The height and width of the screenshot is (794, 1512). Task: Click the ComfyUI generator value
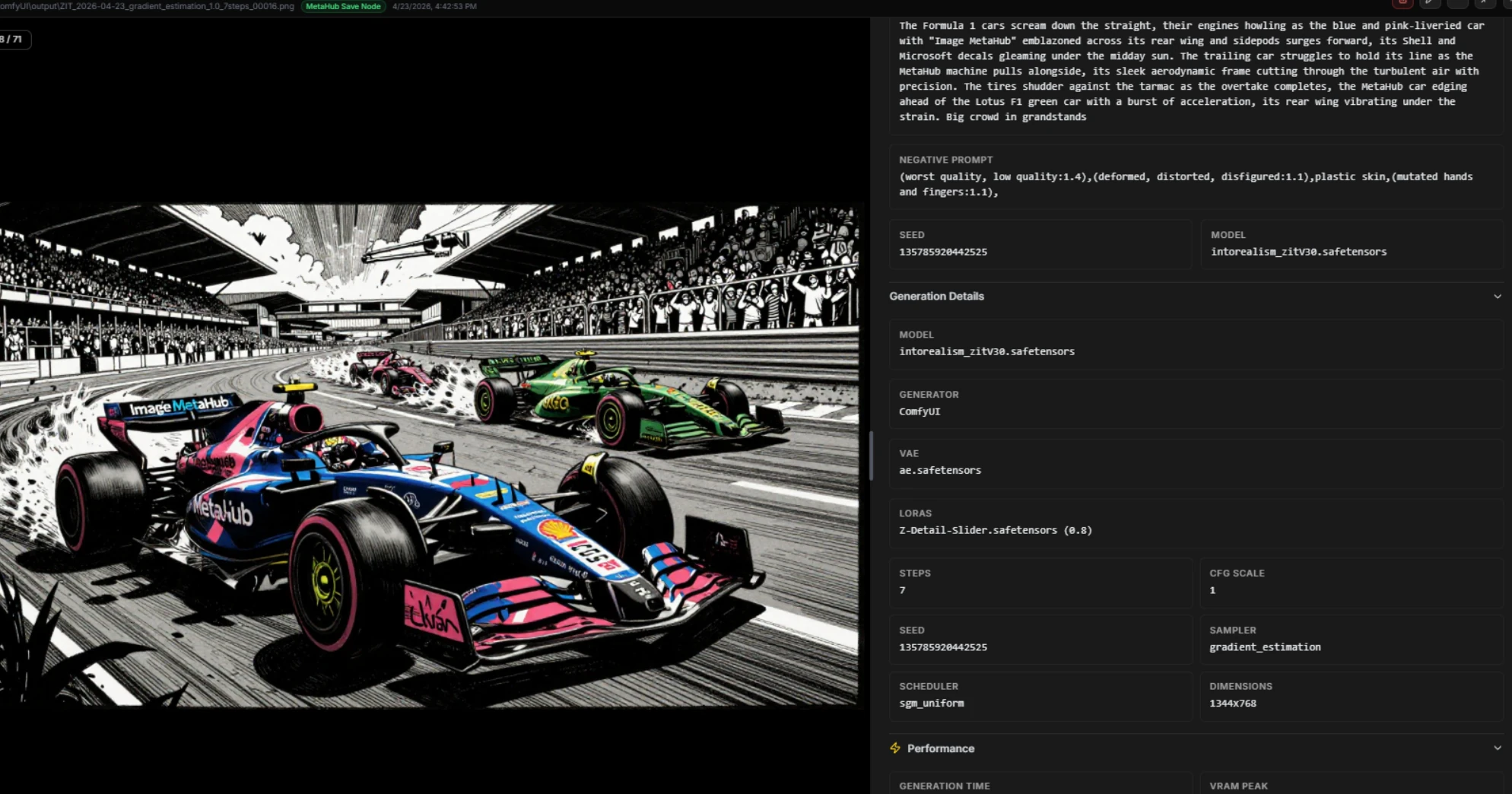click(x=920, y=411)
